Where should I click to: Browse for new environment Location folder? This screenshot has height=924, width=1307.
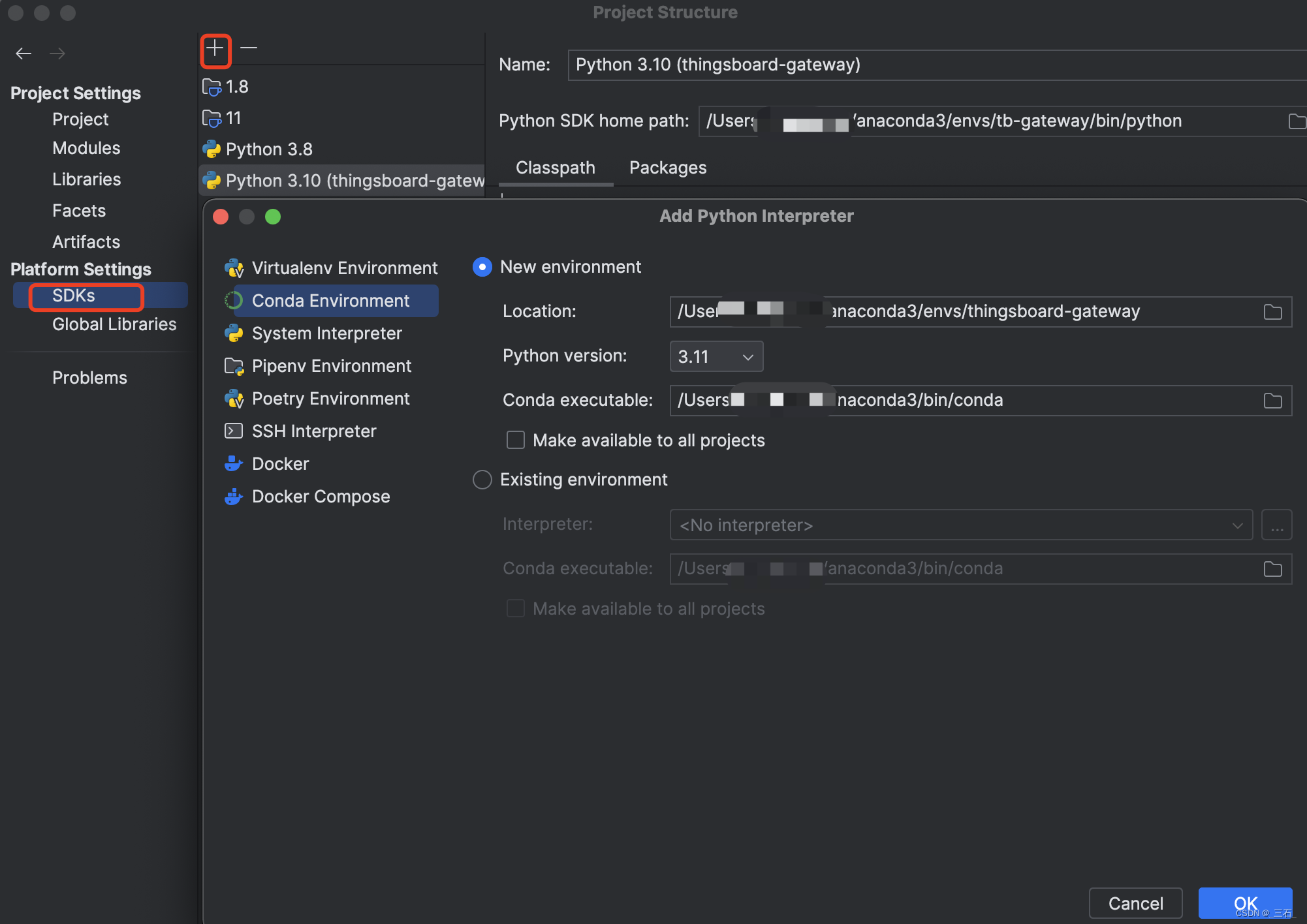click(x=1273, y=312)
